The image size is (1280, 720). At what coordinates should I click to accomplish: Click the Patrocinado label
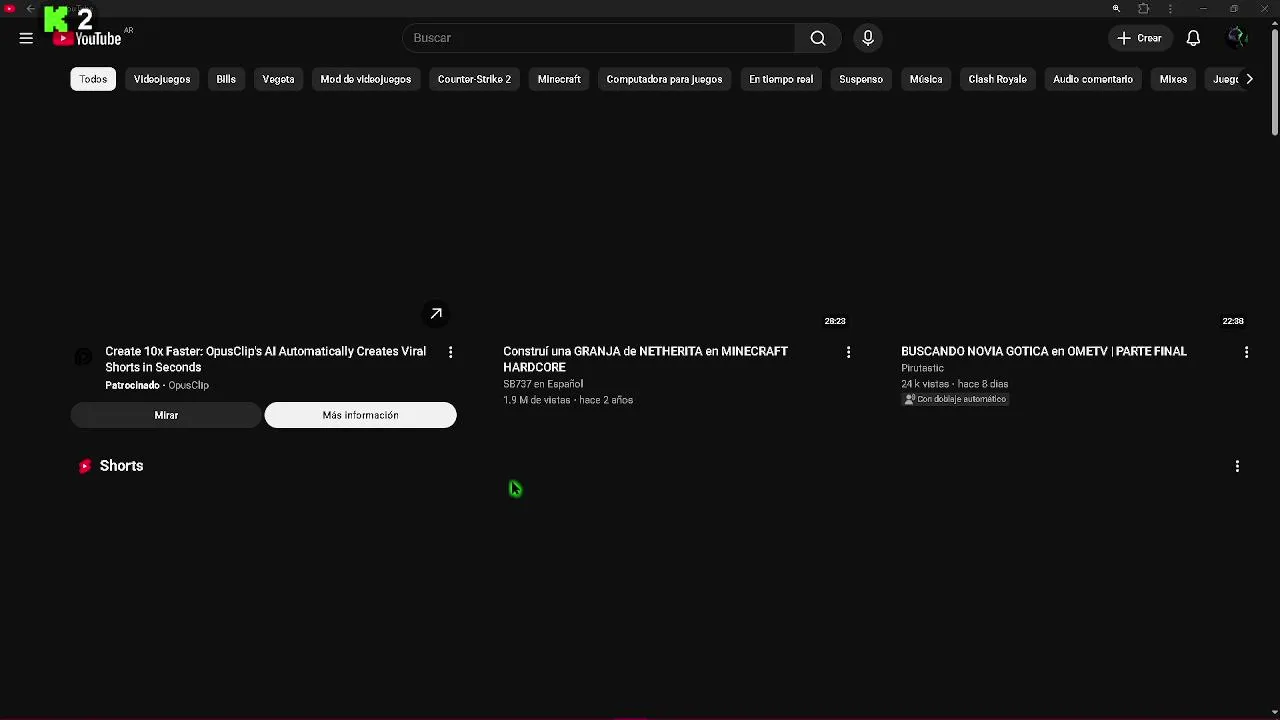tap(132, 385)
